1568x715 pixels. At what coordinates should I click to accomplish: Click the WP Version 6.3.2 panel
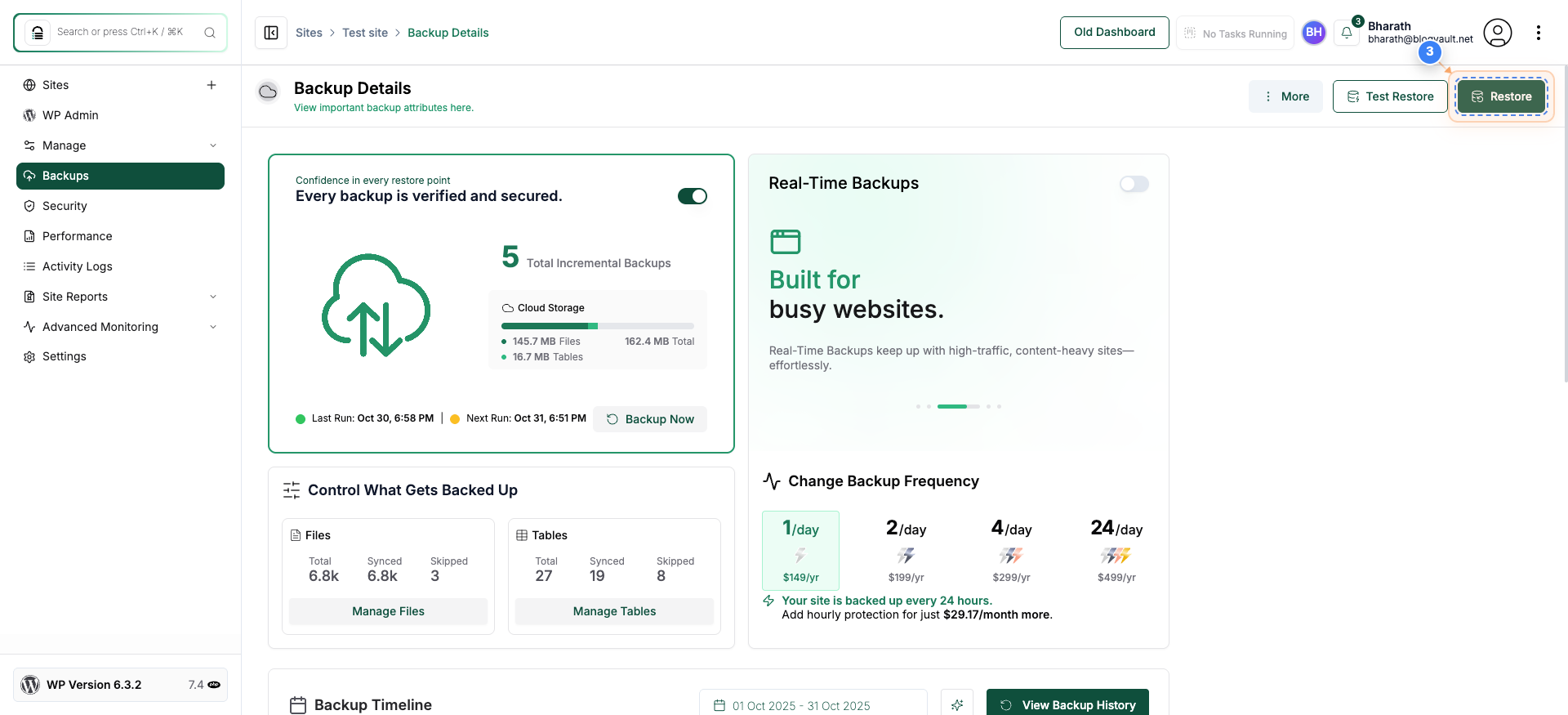(120, 685)
